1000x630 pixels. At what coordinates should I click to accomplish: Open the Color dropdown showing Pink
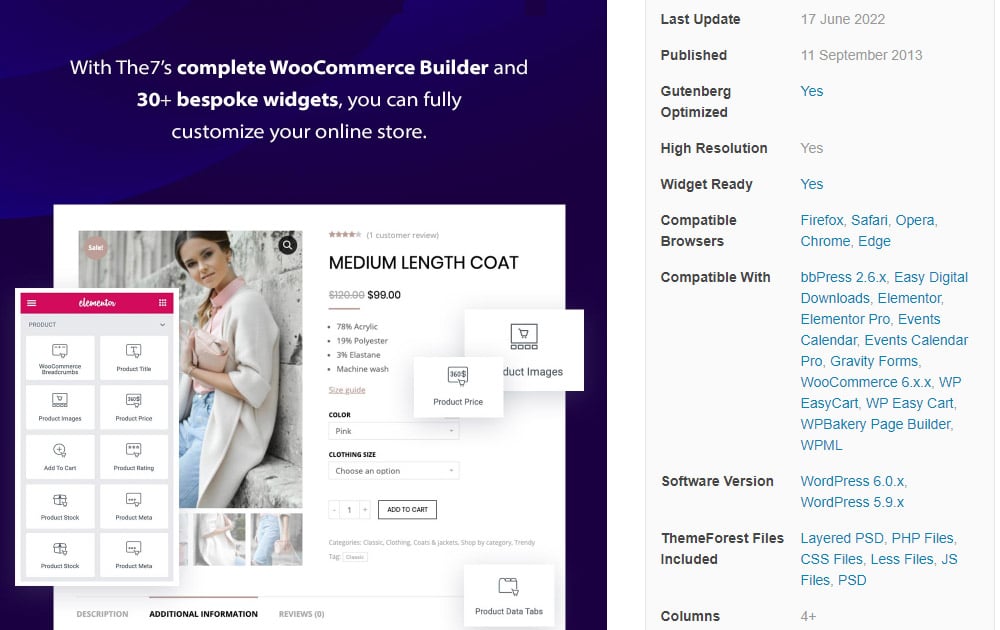click(393, 431)
